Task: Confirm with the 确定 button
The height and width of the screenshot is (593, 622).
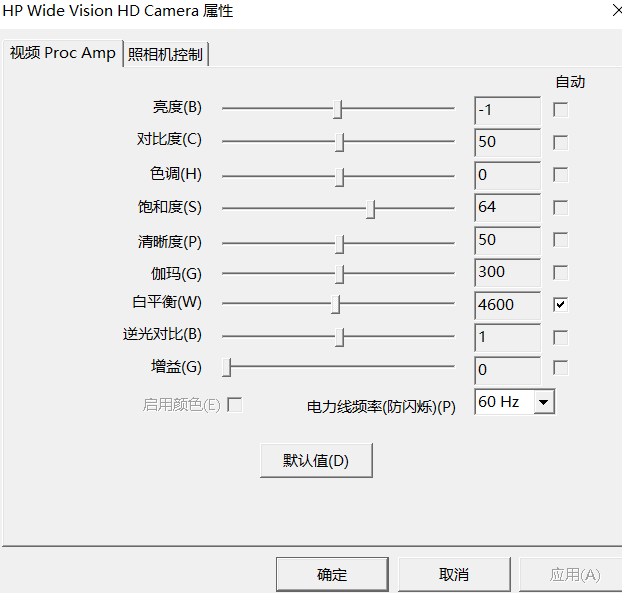Action: pos(332,574)
